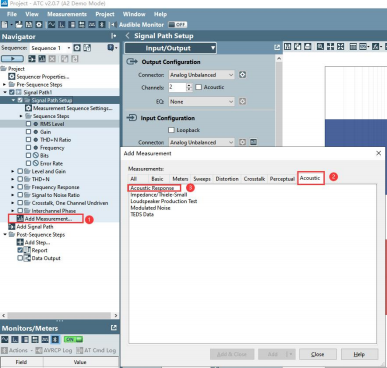Image resolution: width=387 pixels, height=368 pixels.
Task: Collapse the Navigator panel with arrow icon
Action: point(114,36)
